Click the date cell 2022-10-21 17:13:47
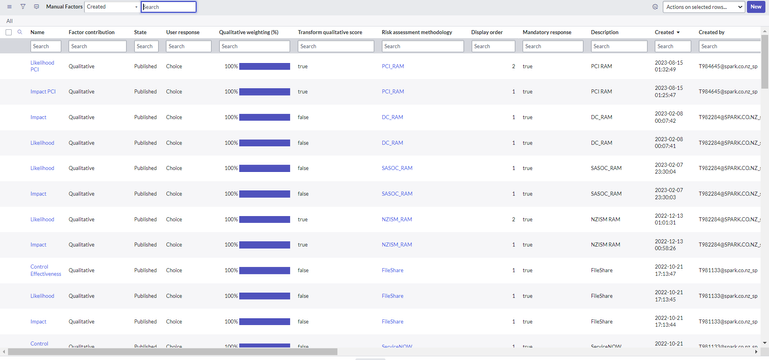This screenshot has width=769, height=360. (669, 270)
